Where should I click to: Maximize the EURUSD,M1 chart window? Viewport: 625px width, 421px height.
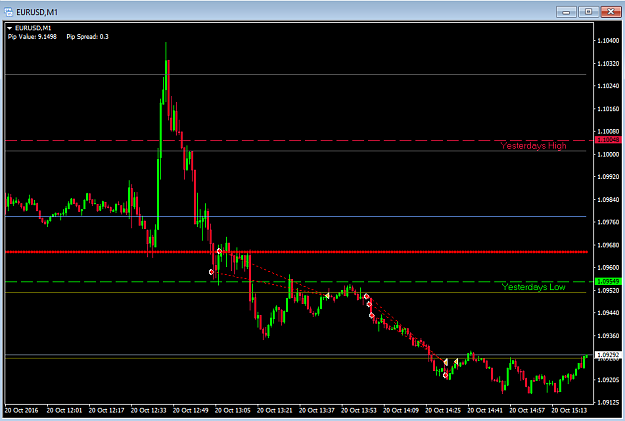(x=588, y=12)
